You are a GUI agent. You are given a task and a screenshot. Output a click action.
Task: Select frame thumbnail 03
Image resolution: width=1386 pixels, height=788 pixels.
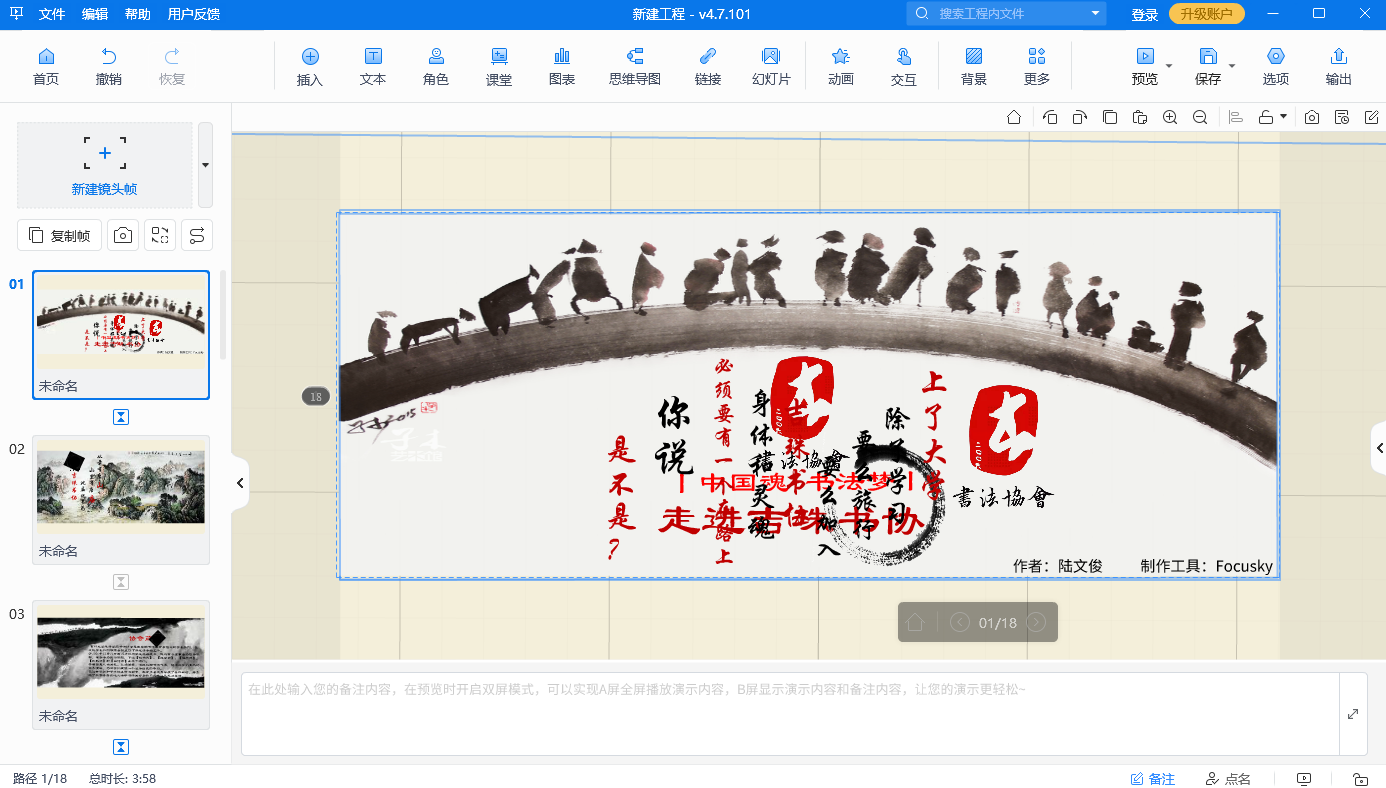(121, 665)
